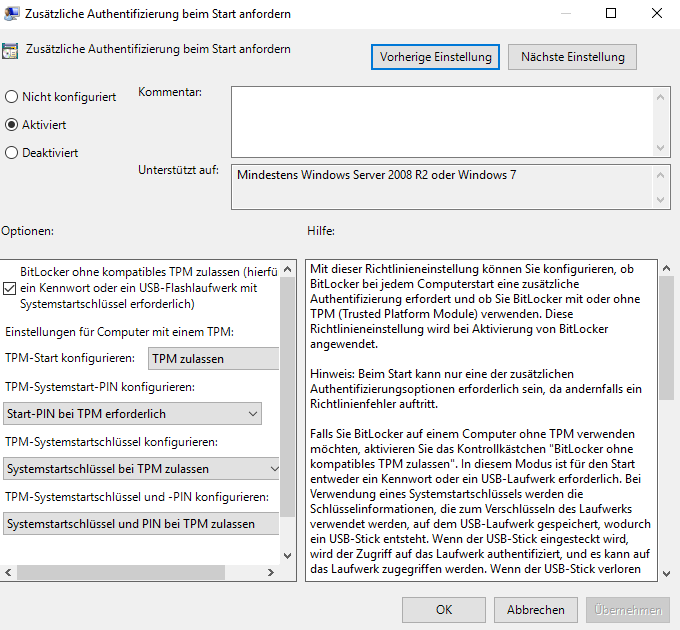Click the TPM-Systemstart-PIN konfigurieren label
This screenshot has width=680, height=630.
pyautogui.click(x=100, y=387)
